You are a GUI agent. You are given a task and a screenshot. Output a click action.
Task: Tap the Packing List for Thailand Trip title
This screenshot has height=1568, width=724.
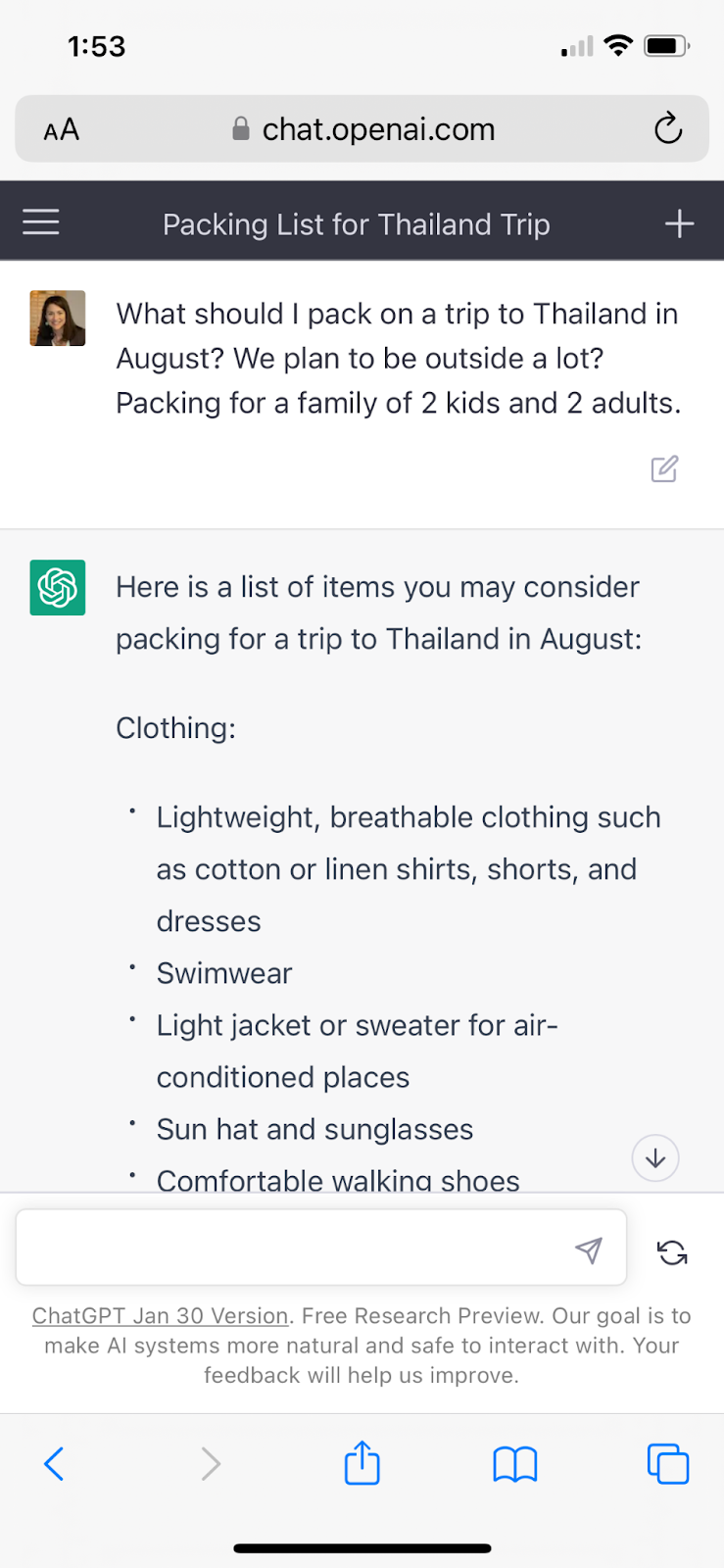pyautogui.click(x=356, y=224)
